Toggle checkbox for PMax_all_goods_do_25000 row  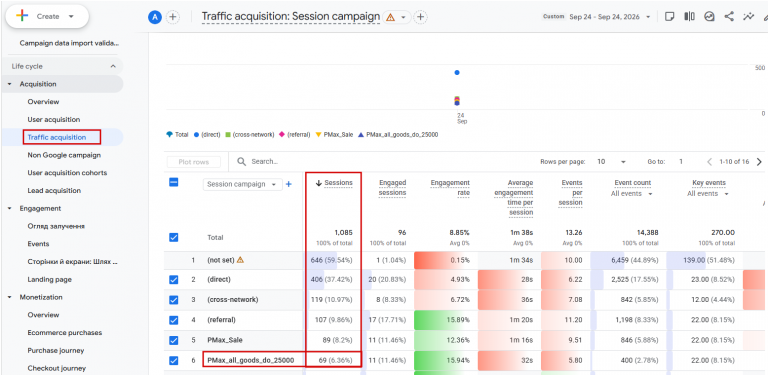pyautogui.click(x=173, y=360)
